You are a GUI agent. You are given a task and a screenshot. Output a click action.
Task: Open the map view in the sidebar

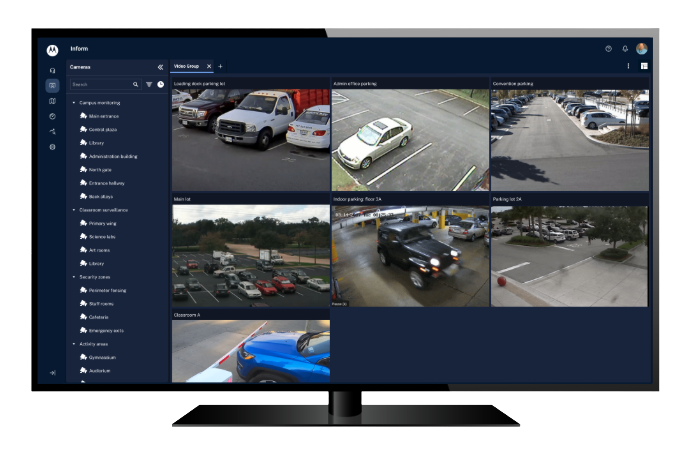[52, 101]
